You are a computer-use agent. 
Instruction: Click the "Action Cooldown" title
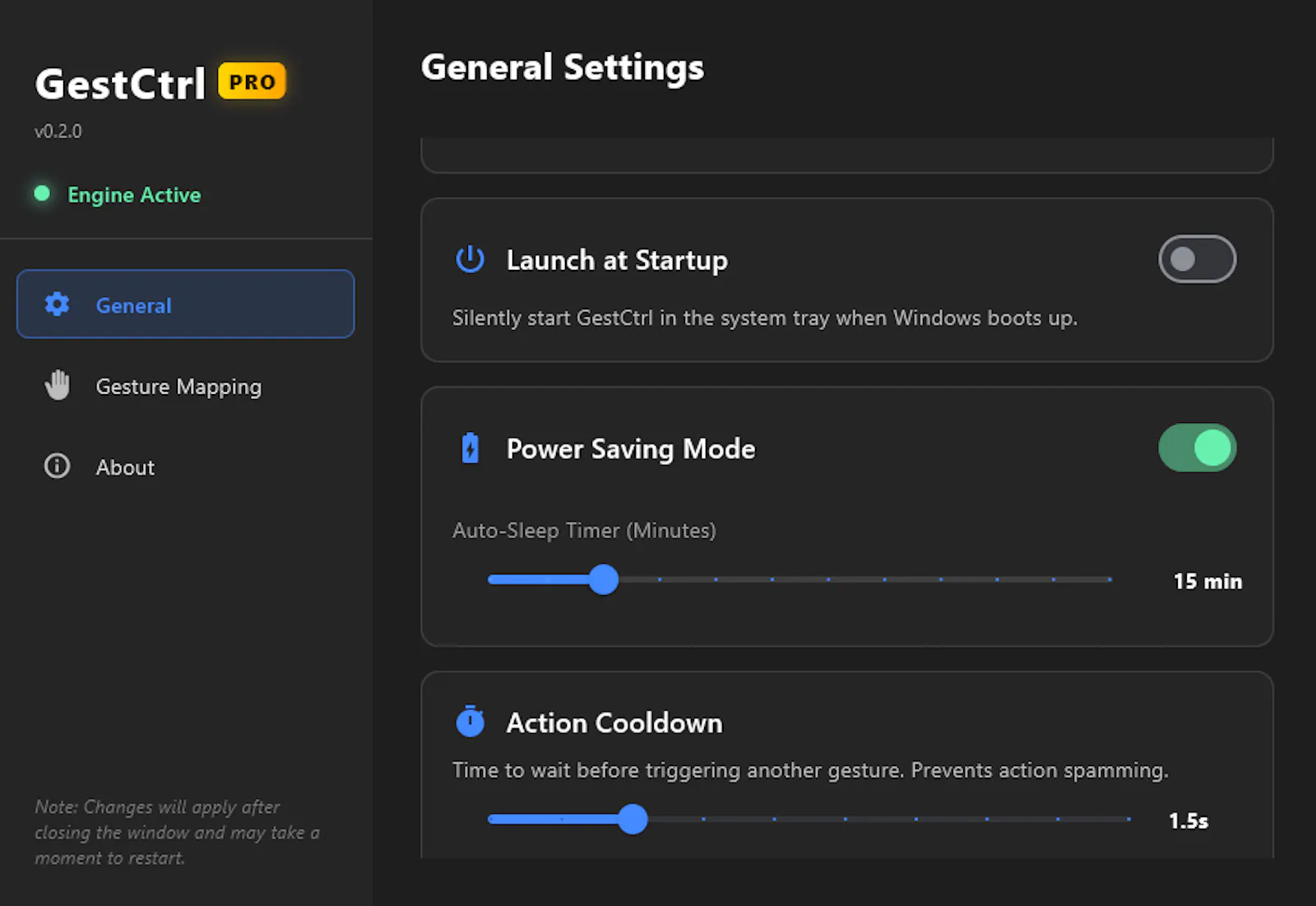[614, 722]
